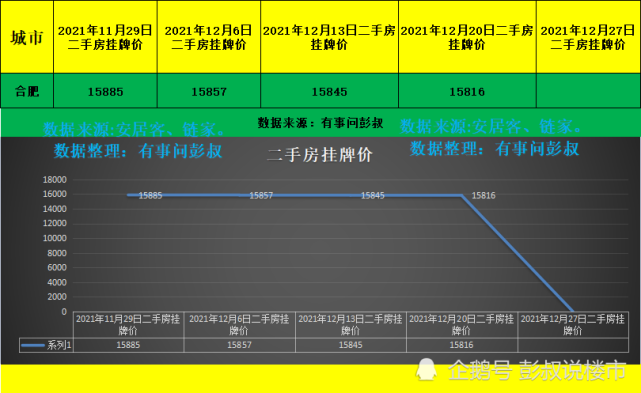
Task: Click the 数据来源：有事问彭叔 black text
Action: (x=320, y=123)
